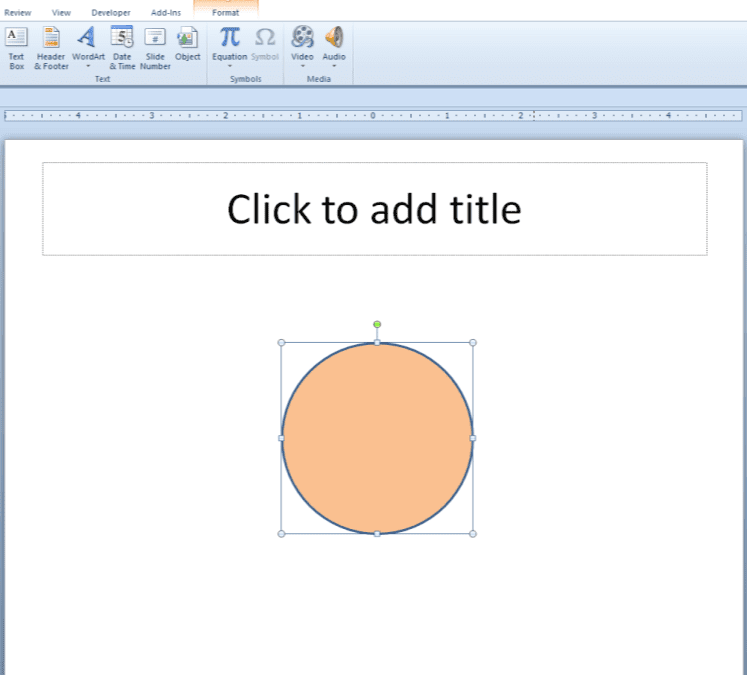Click the Video film reel icon
The width and height of the screenshot is (747, 675).
302,38
